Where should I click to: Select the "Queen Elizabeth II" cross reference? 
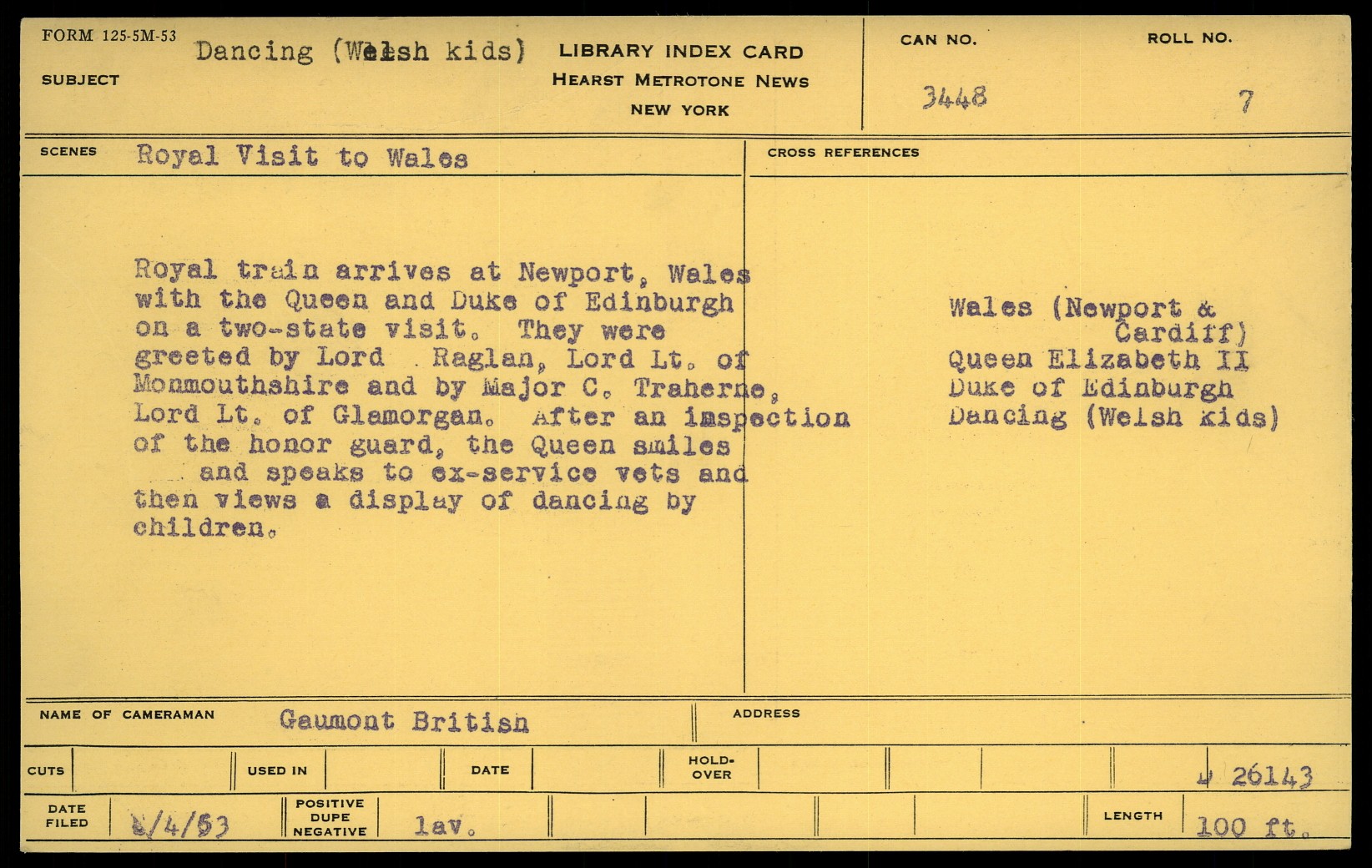1097,361
